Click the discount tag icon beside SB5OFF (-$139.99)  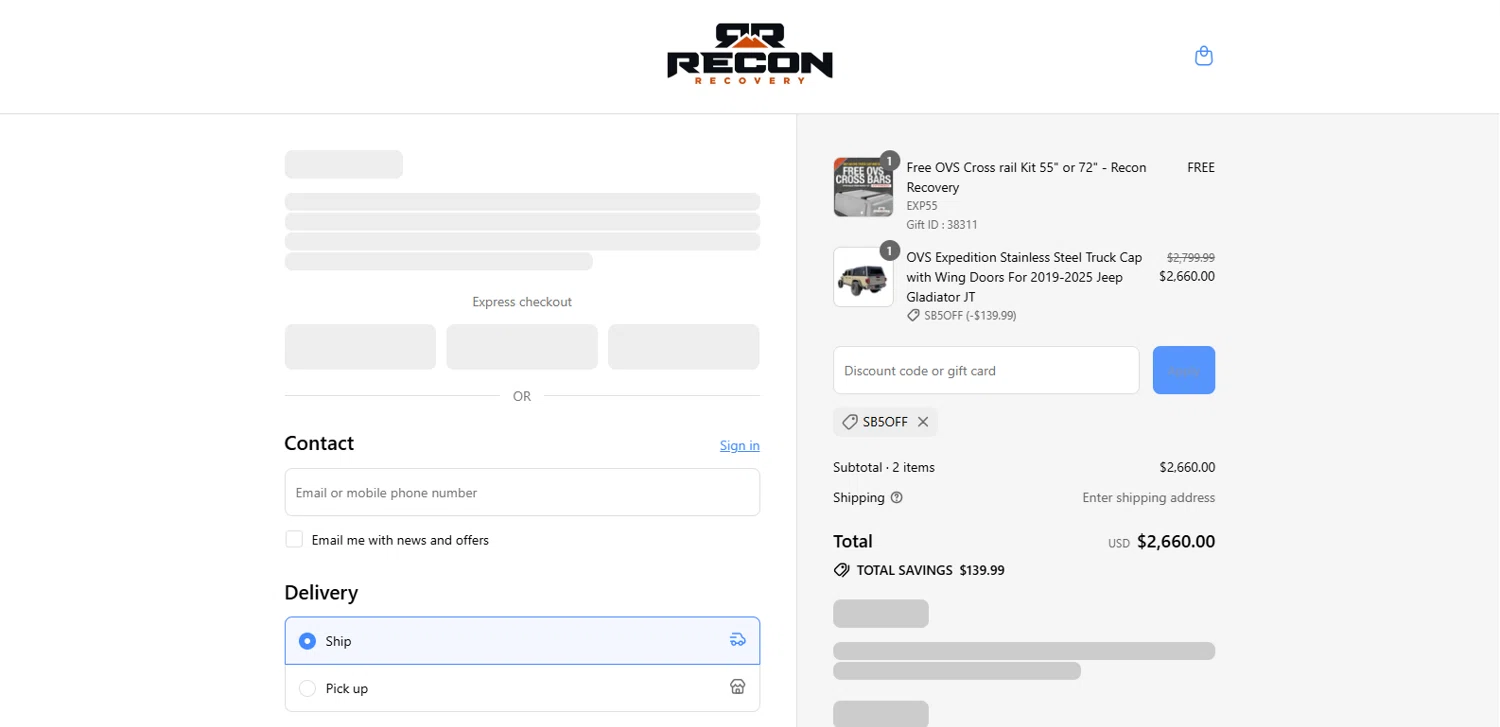pos(913,315)
